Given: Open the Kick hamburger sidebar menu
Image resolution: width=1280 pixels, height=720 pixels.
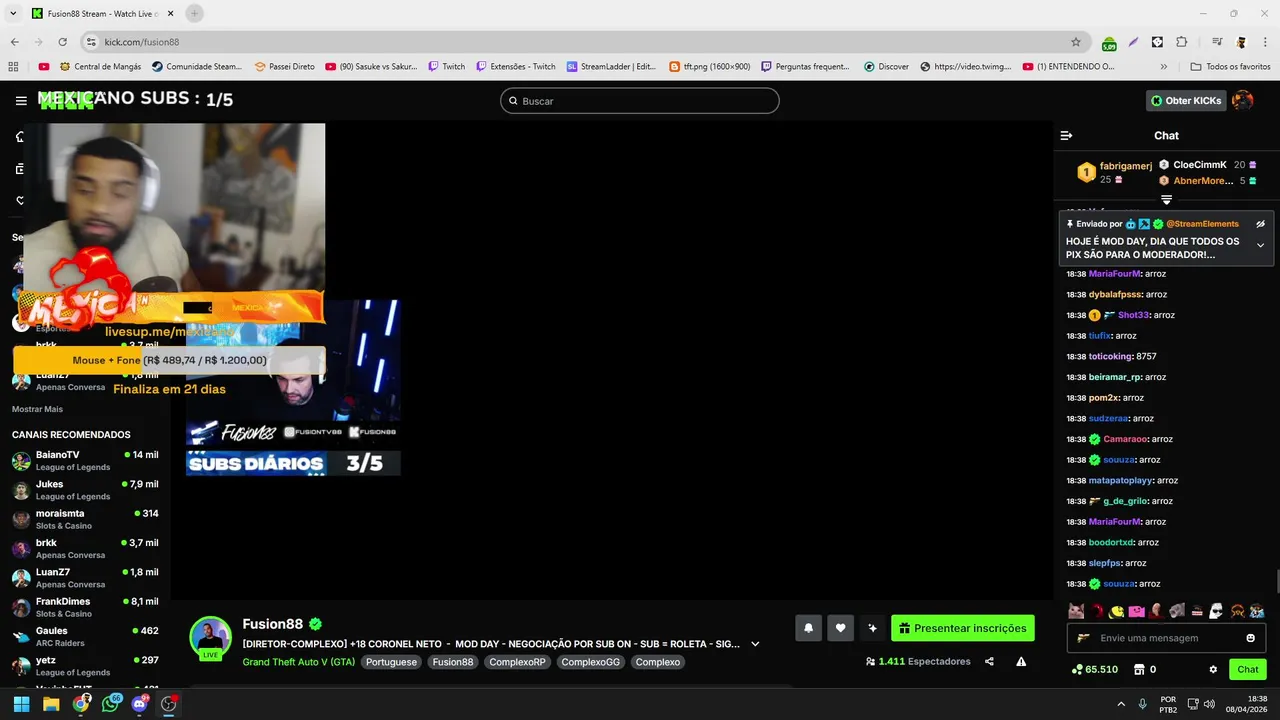Looking at the screenshot, I should (x=21, y=101).
